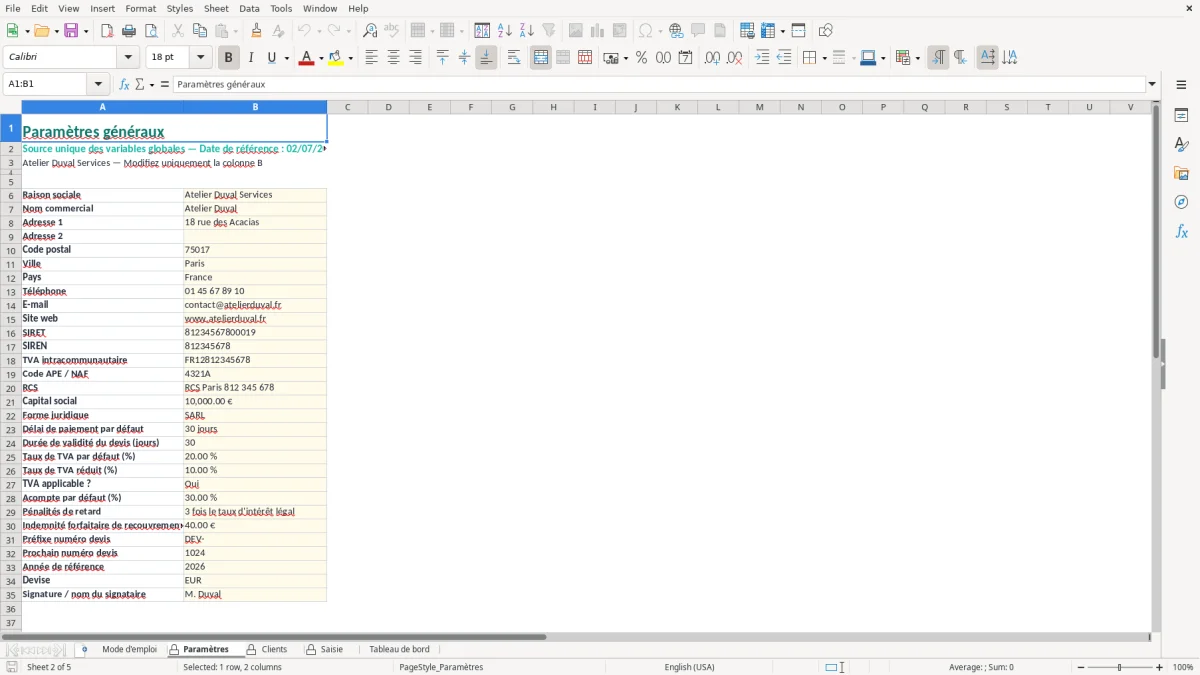1200x675 pixels.
Task: Click the formula input line
Action: point(658,85)
